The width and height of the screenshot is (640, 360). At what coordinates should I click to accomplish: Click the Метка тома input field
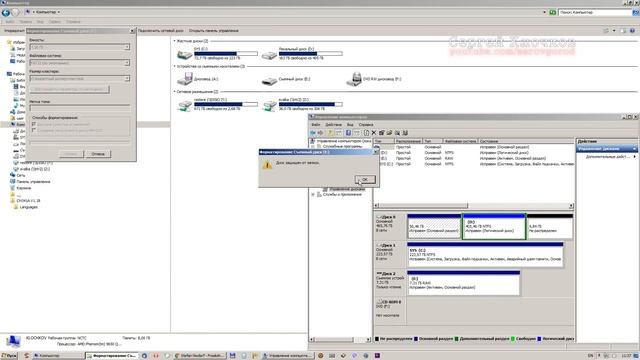[80, 108]
